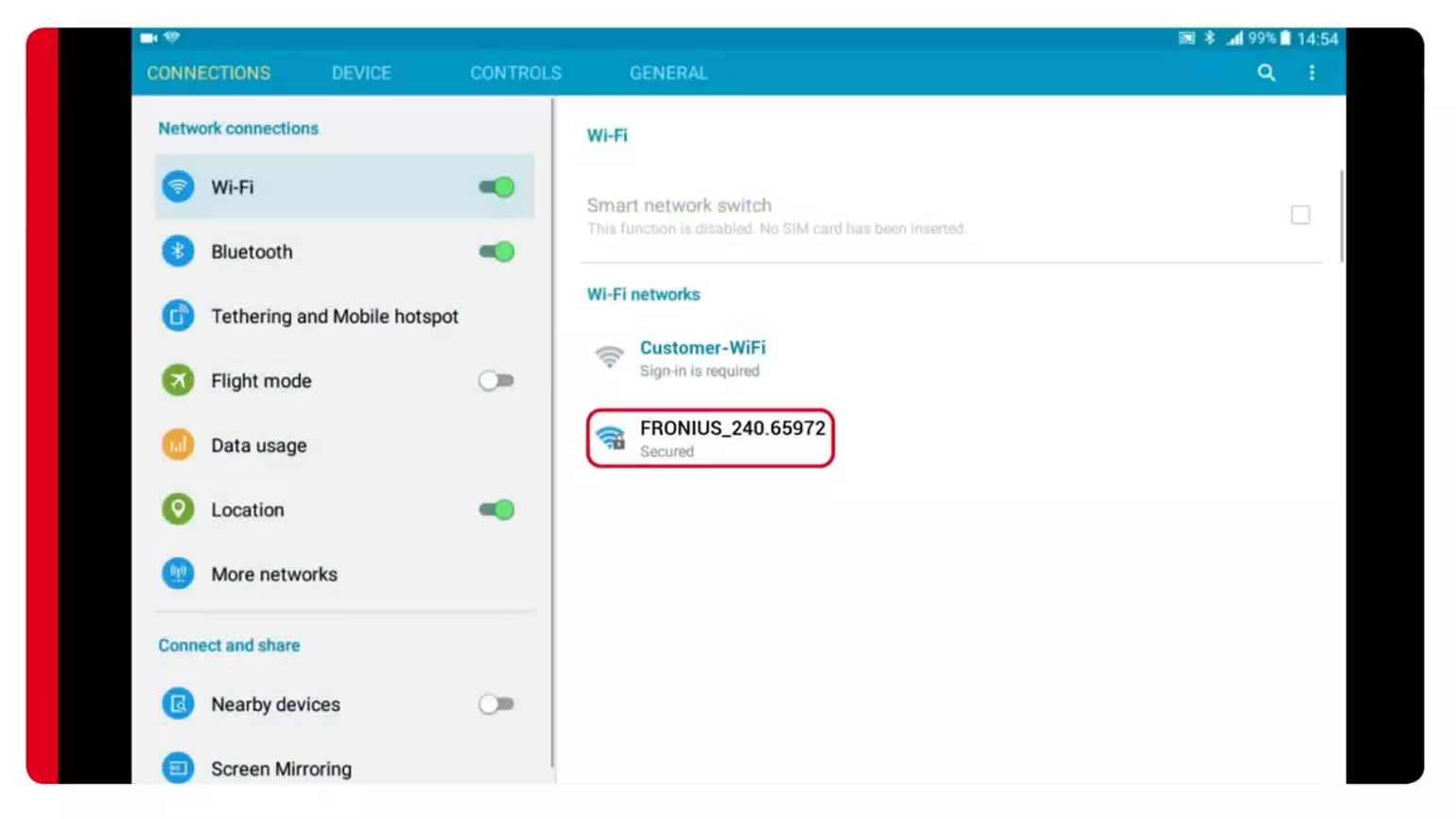
Task: Turn on Nearby devices
Action: coord(495,704)
